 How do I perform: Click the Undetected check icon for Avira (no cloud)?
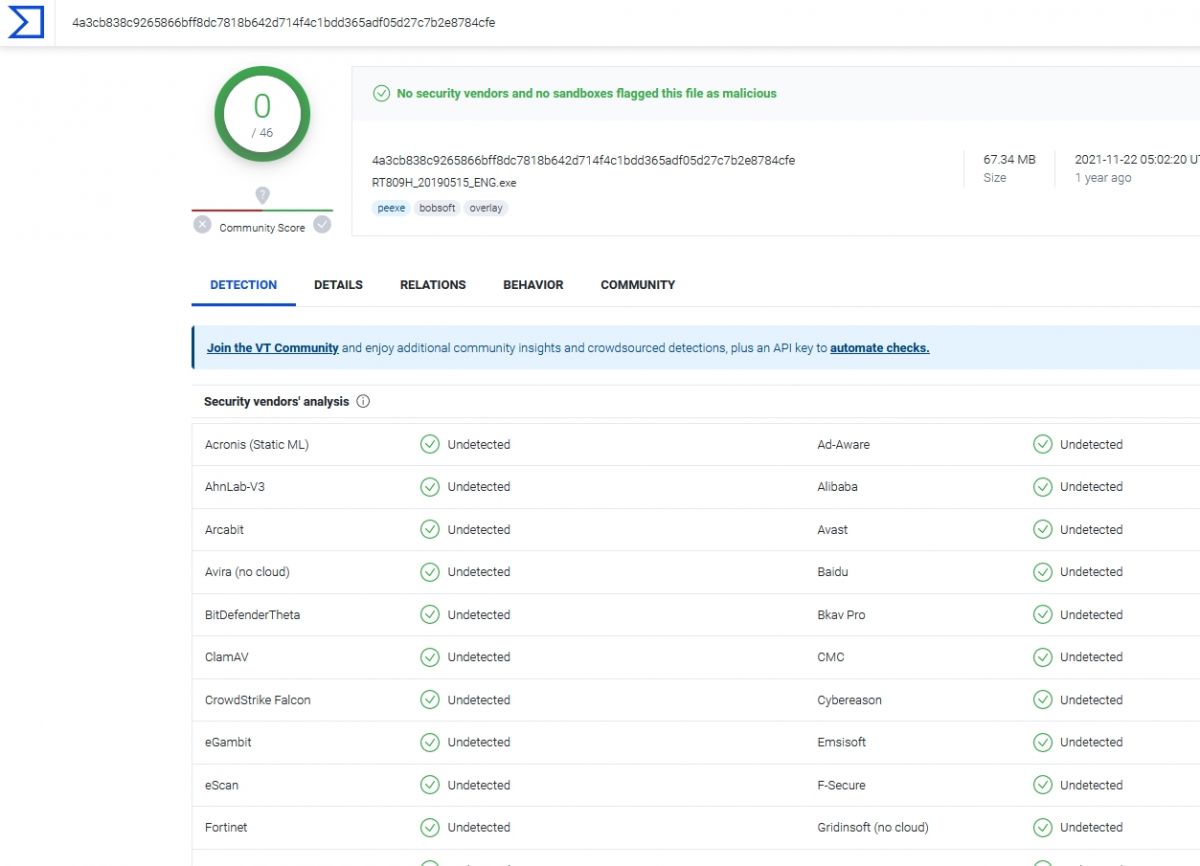430,572
